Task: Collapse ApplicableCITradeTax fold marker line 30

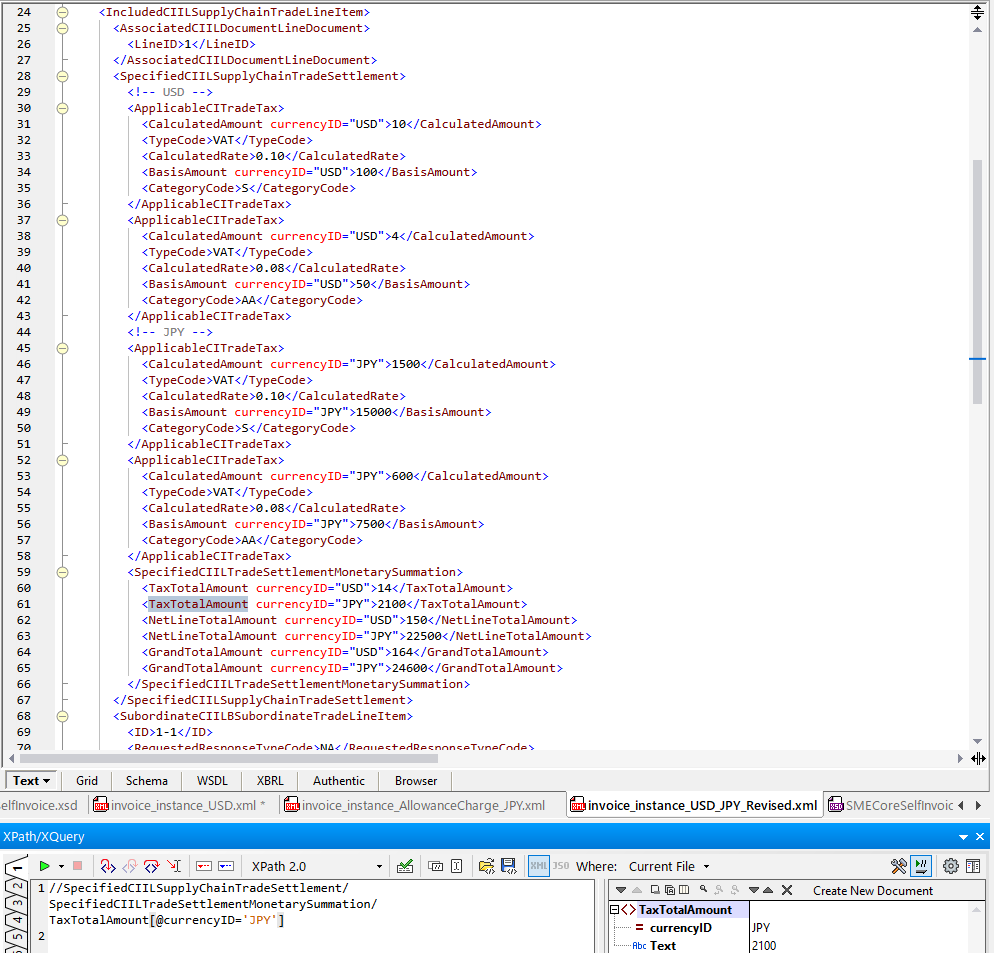Action: tap(62, 108)
